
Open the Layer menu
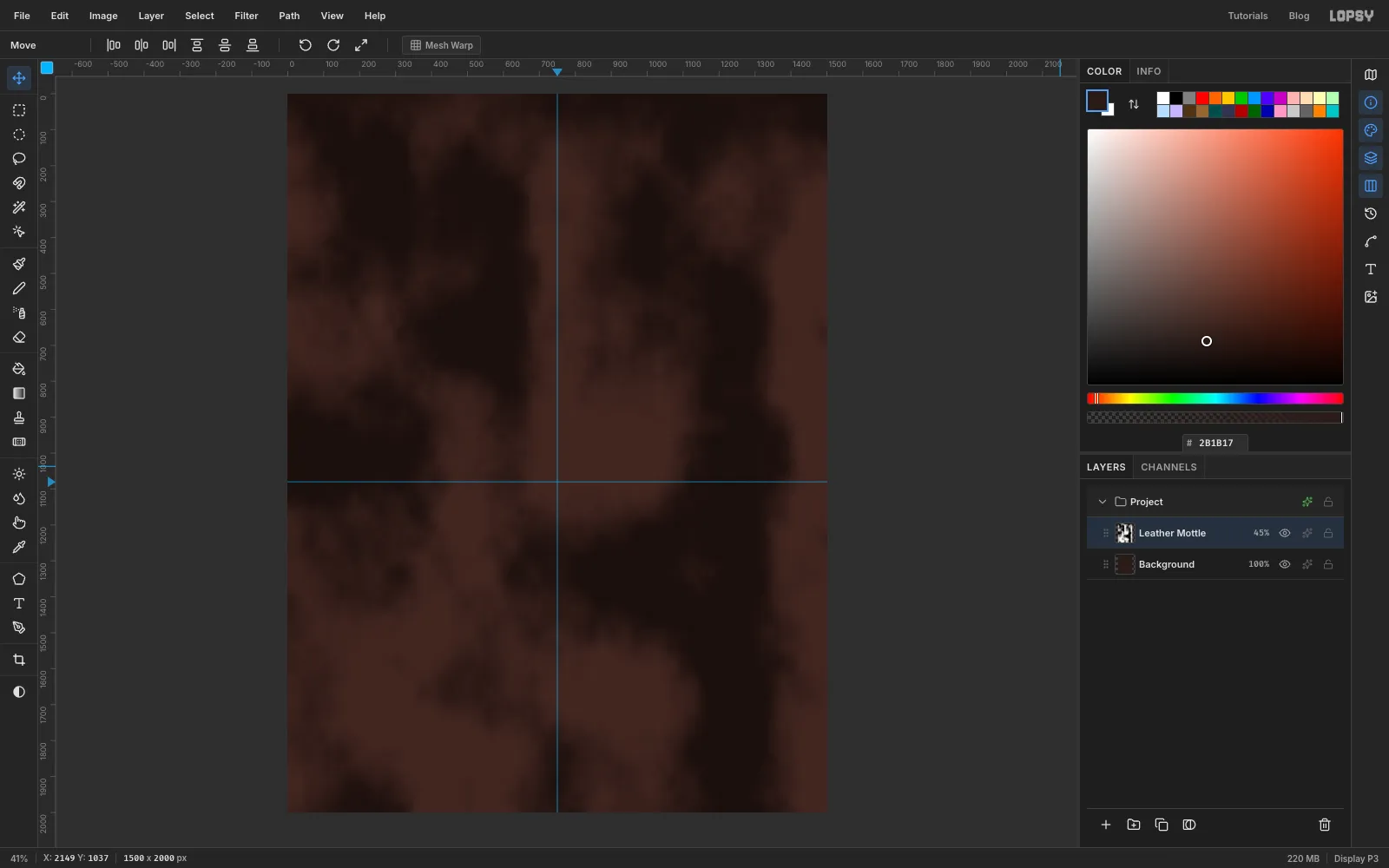click(x=151, y=16)
